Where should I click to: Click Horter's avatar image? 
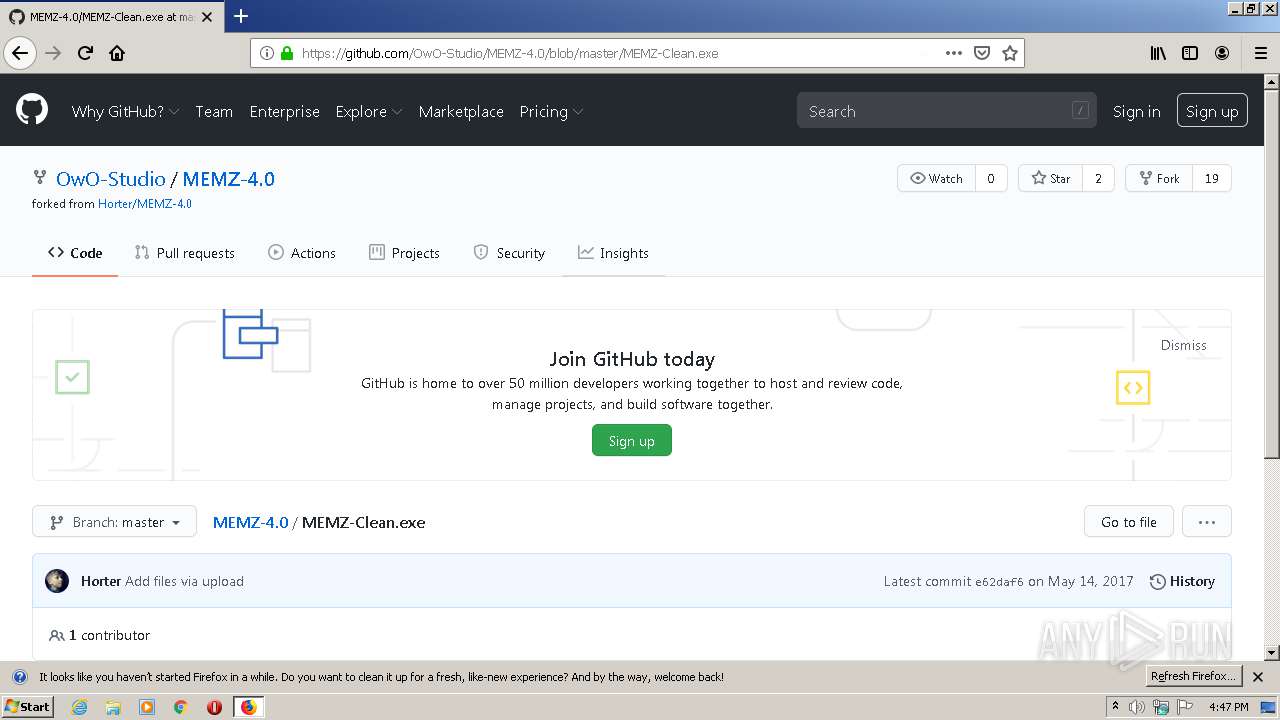(x=57, y=581)
